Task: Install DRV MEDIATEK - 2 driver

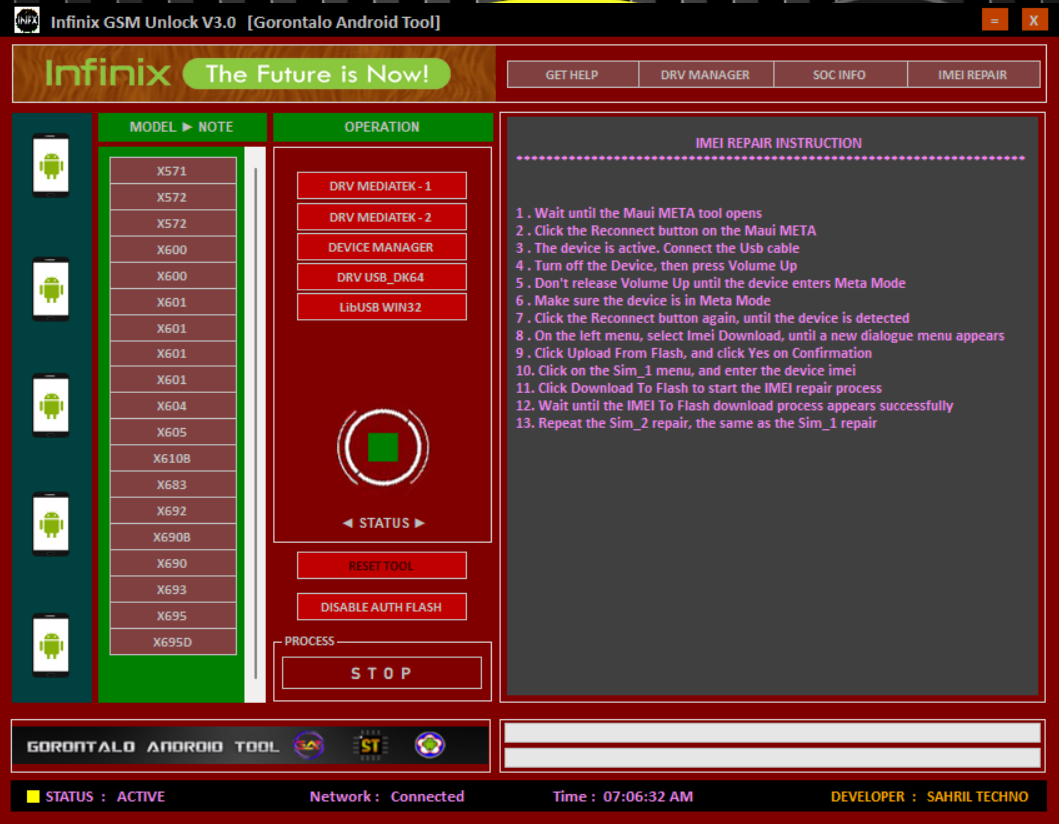Action: [x=382, y=217]
